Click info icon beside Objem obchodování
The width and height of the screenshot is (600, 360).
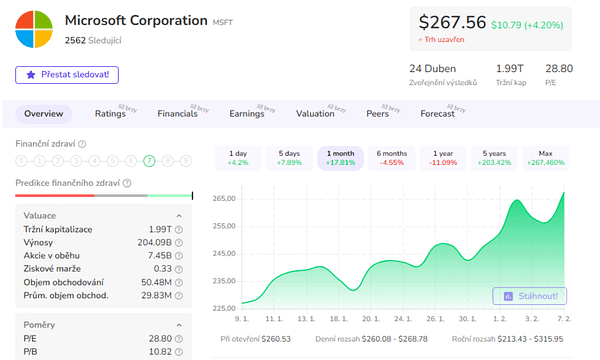[179, 282]
